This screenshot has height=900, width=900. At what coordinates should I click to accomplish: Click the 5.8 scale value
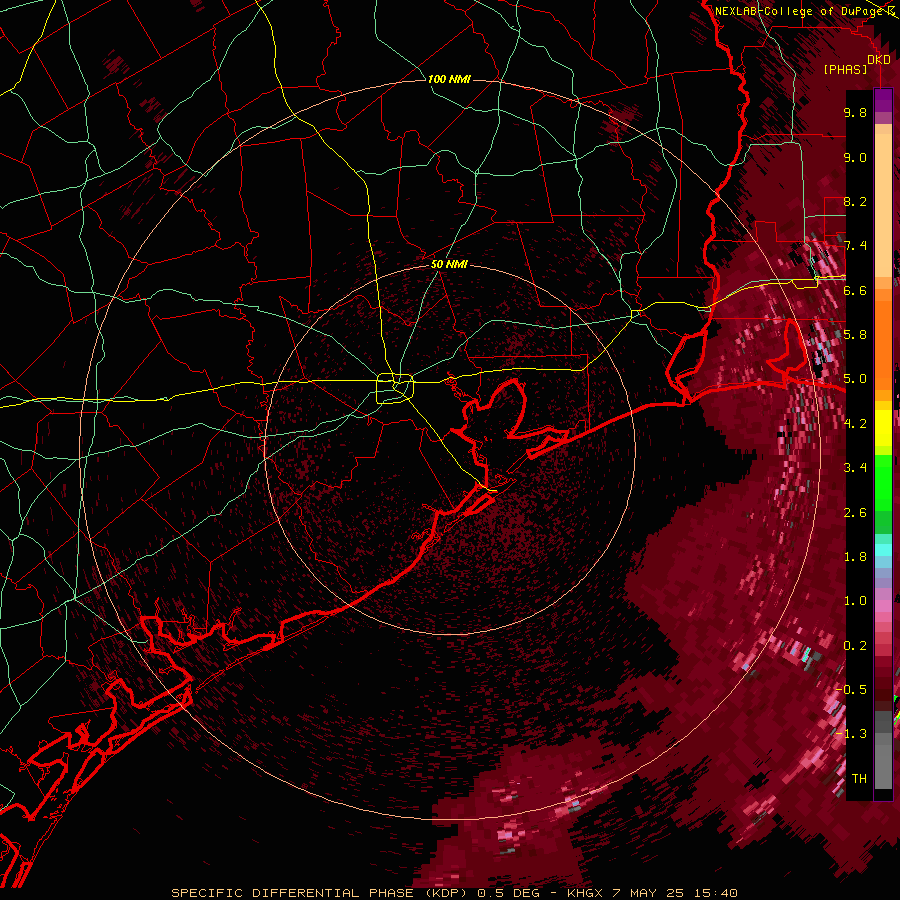(855, 335)
